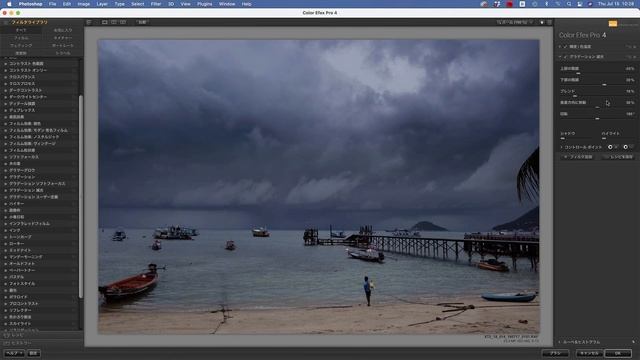This screenshot has height=360, width=640.
Task: Collapse the first filter in the stack
Action: (x=560, y=47)
